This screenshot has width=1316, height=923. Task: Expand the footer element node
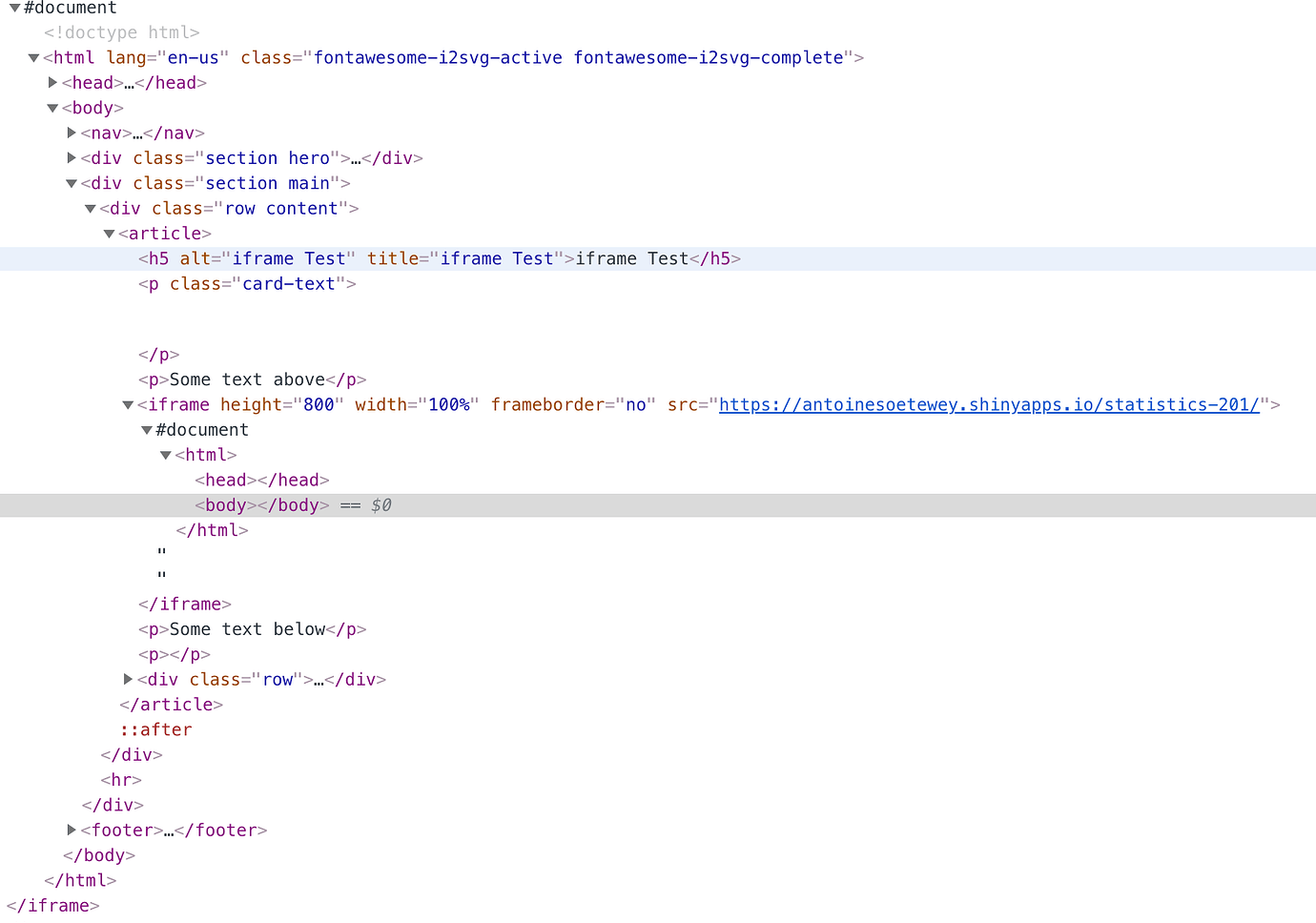pyautogui.click(x=72, y=830)
